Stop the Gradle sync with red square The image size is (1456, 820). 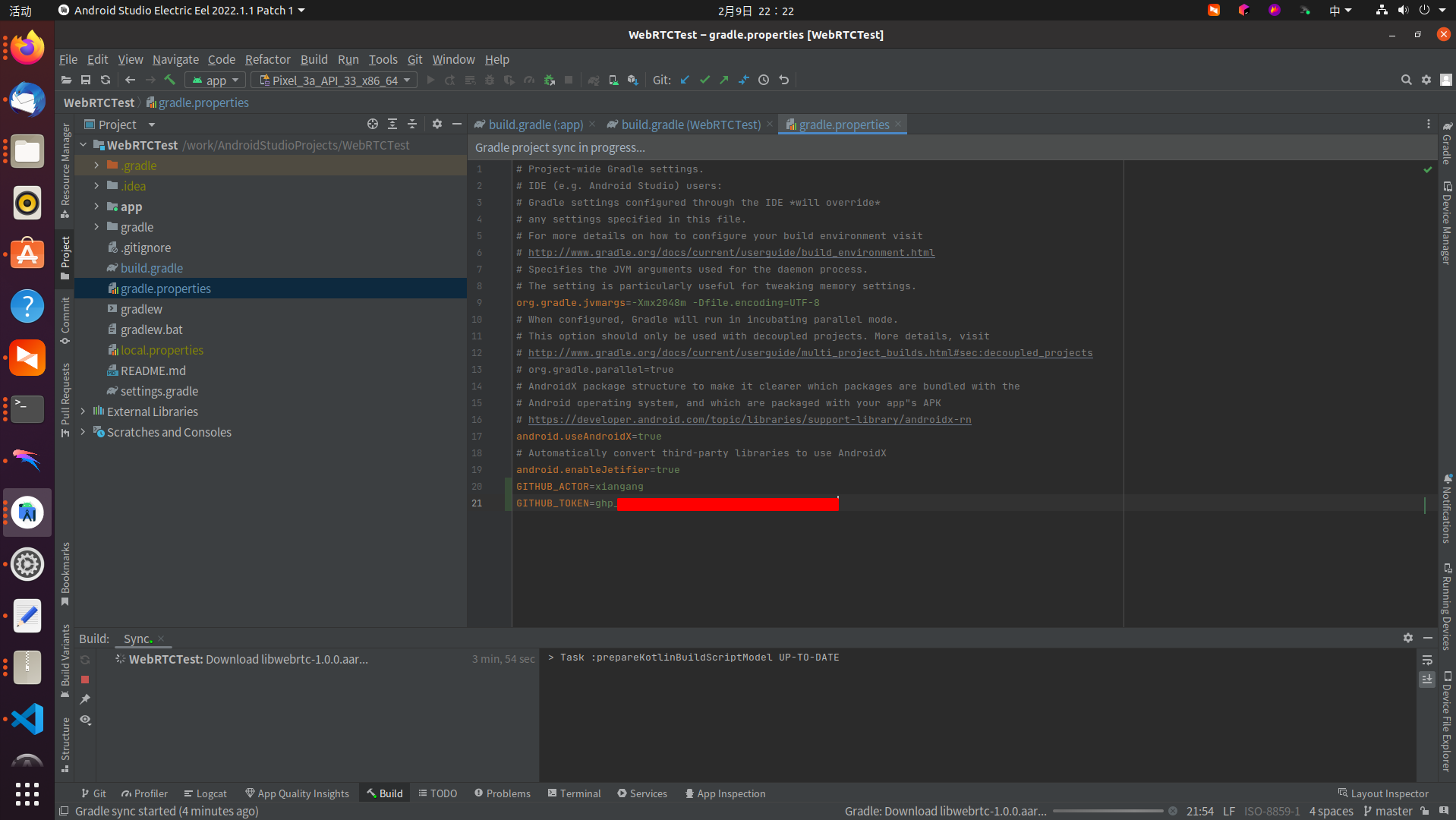pos(85,680)
